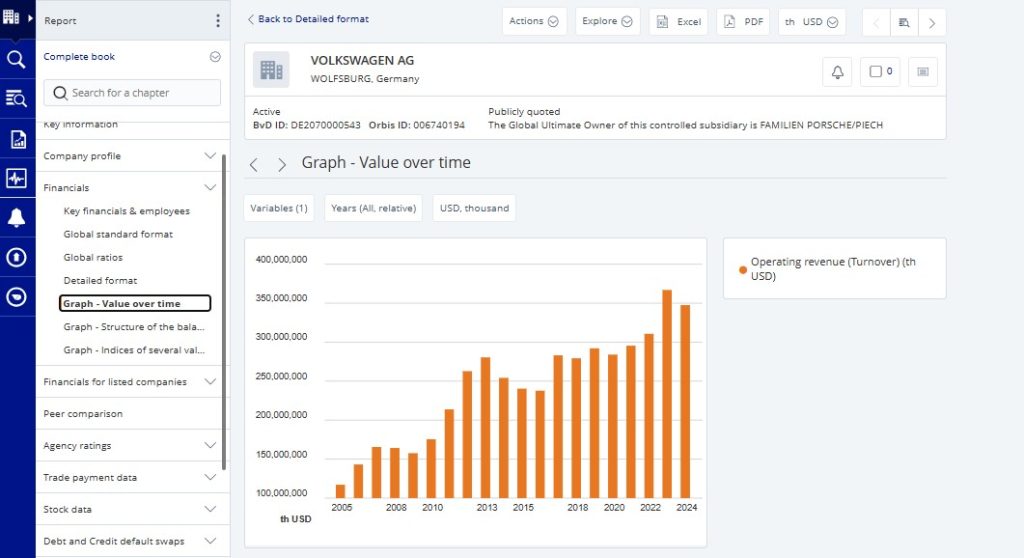Go to next report section chevron
This screenshot has height=558, width=1024.
(x=281, y=165)
